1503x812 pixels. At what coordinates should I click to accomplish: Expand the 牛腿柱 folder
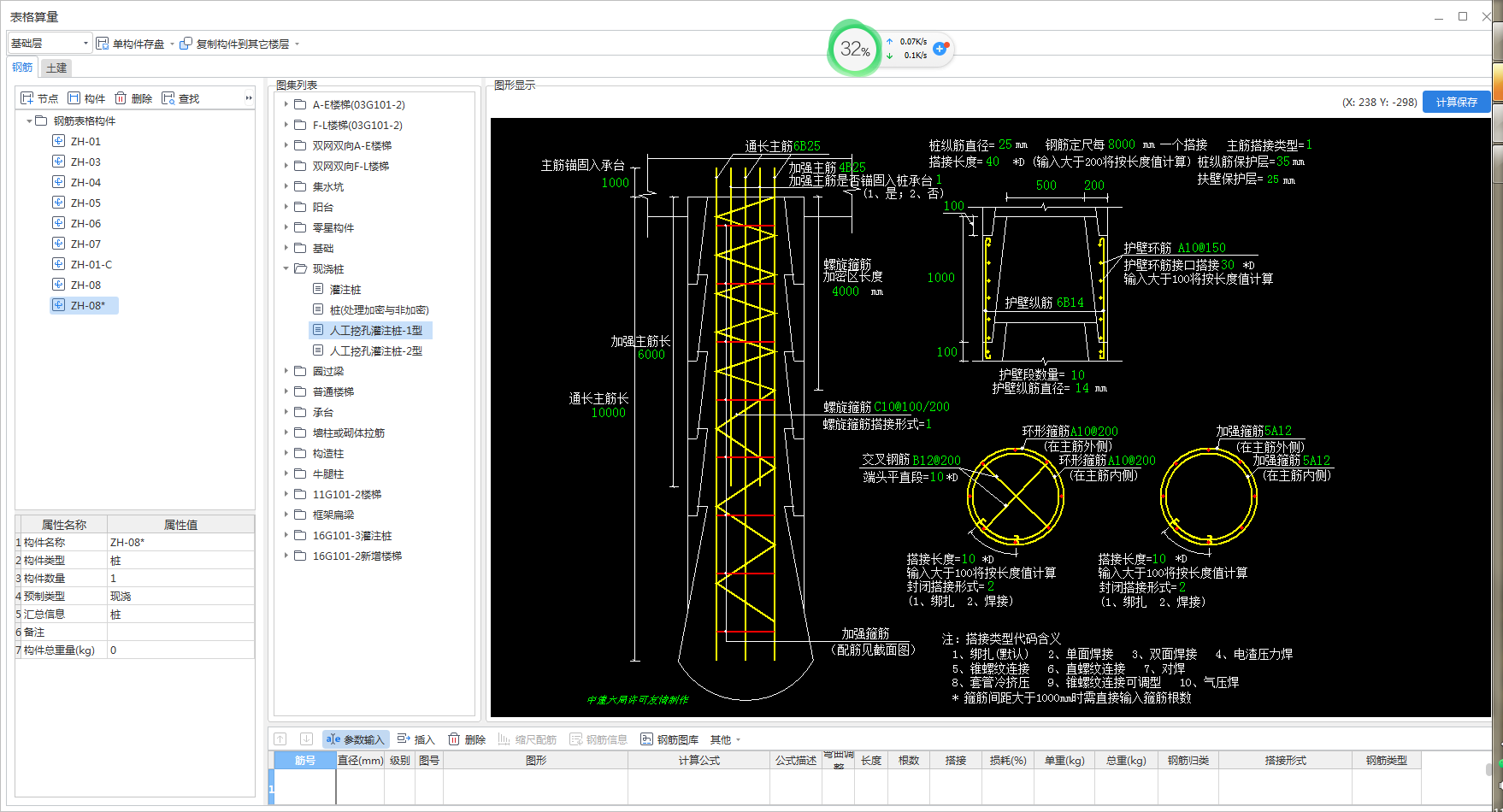click(x=286, y=474)
